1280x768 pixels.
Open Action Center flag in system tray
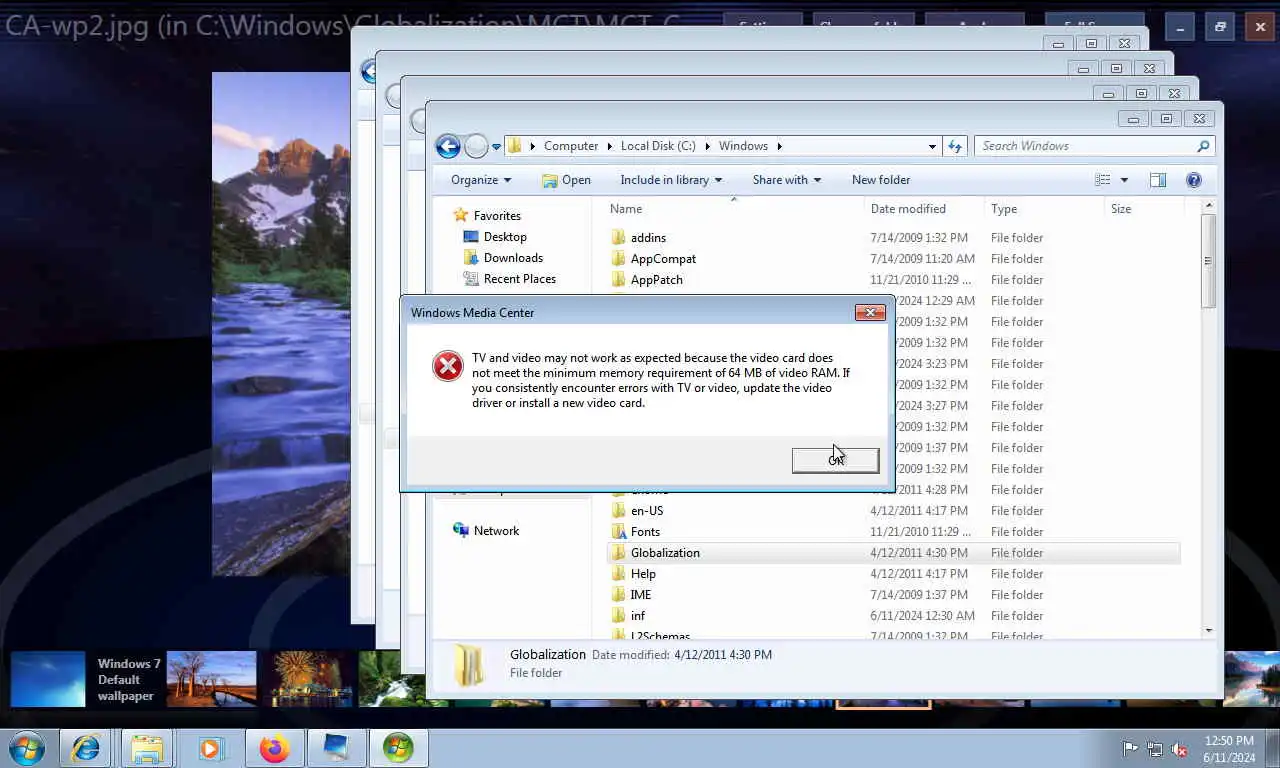[1130, 749]
